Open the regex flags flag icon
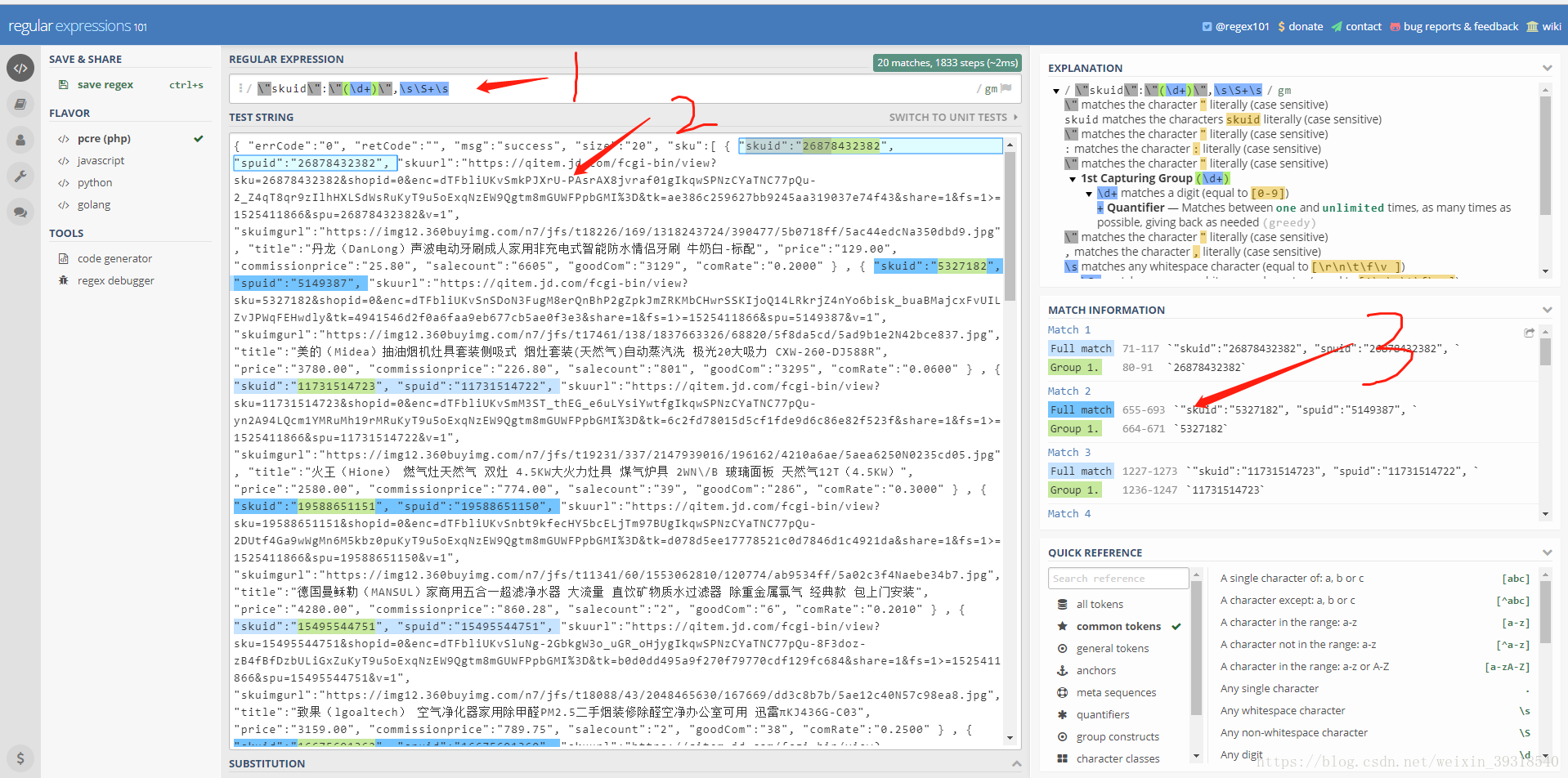 1006,88
